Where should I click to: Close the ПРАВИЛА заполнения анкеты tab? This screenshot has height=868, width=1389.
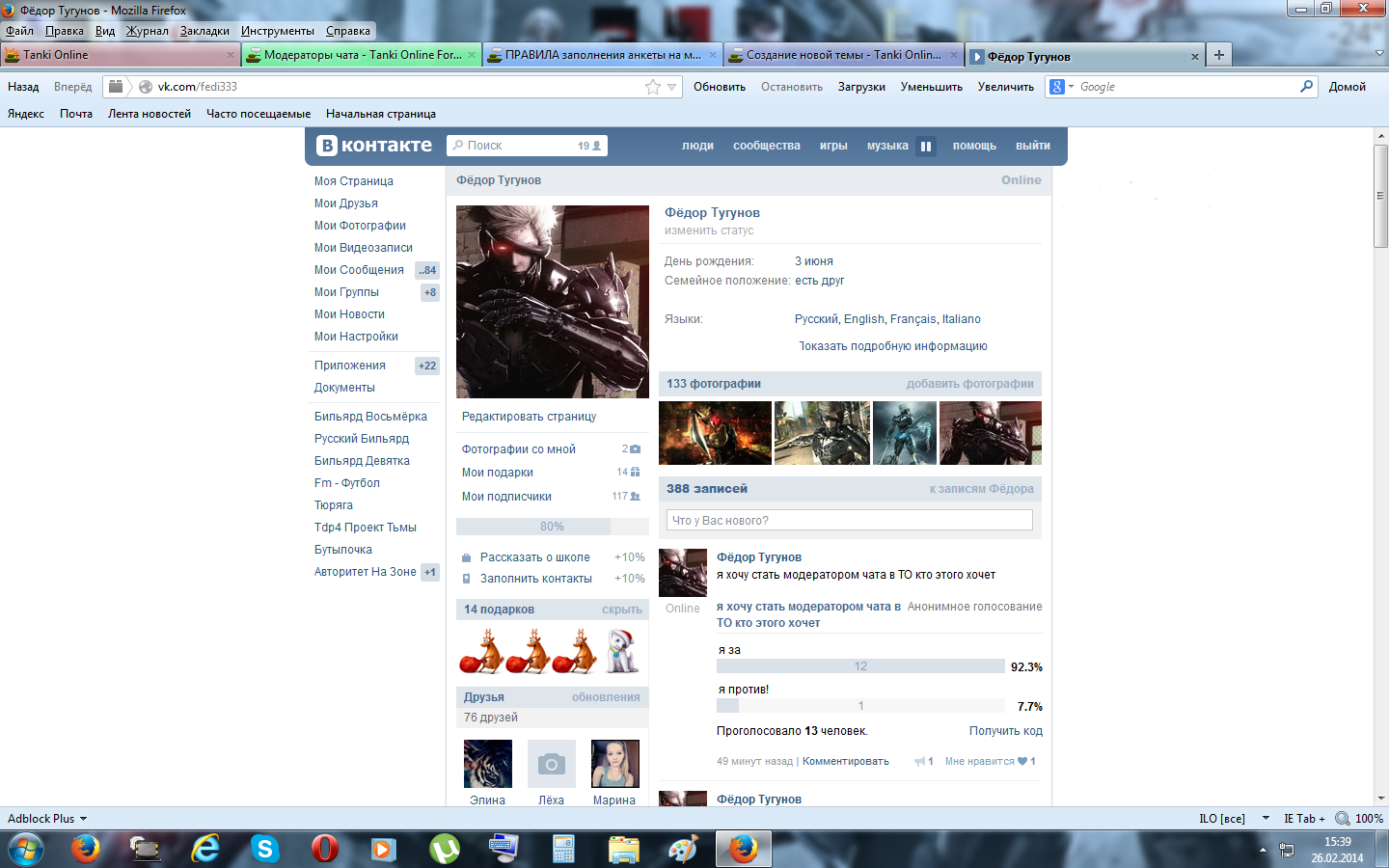[713, 55]
